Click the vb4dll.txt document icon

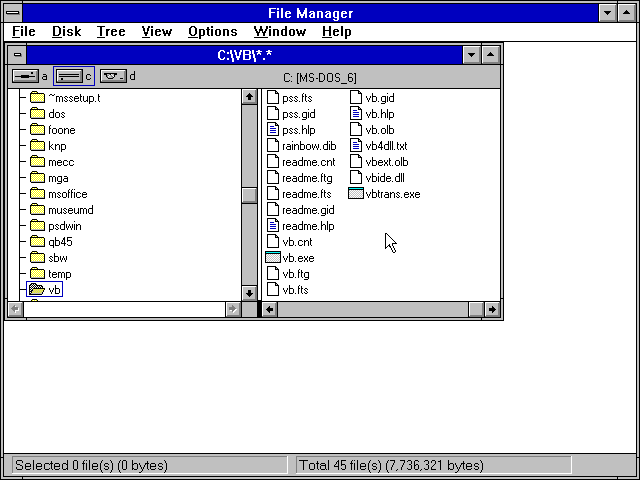(x=356, y=146)
